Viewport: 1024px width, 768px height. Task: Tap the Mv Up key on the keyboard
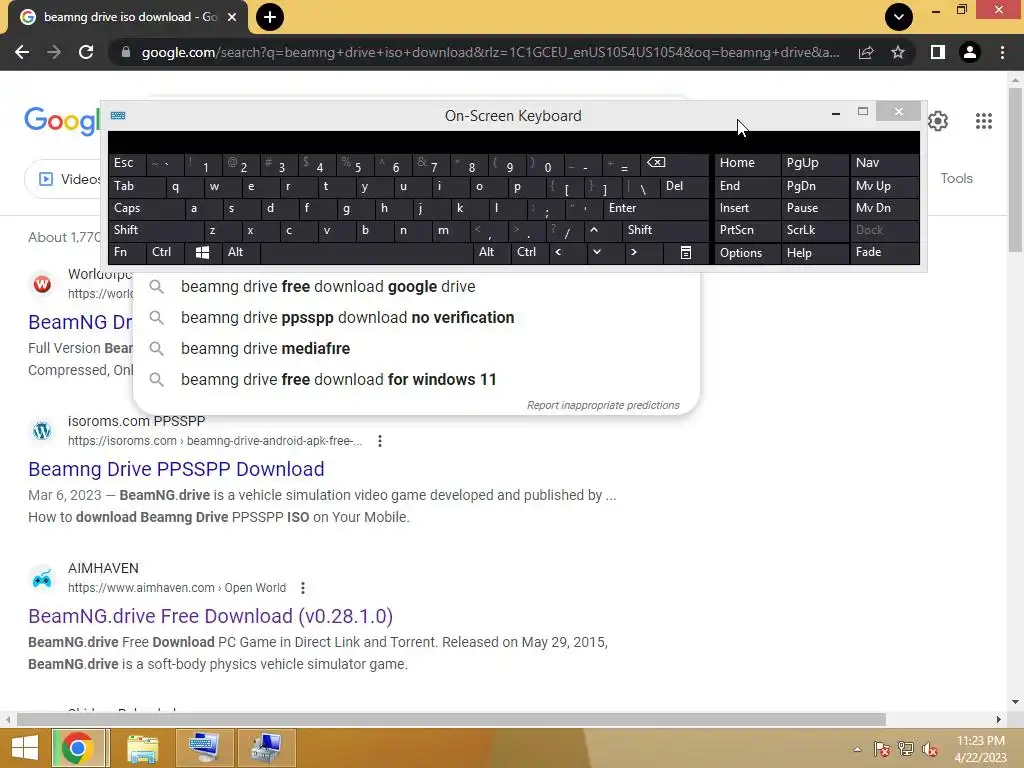tap(884, 187)
